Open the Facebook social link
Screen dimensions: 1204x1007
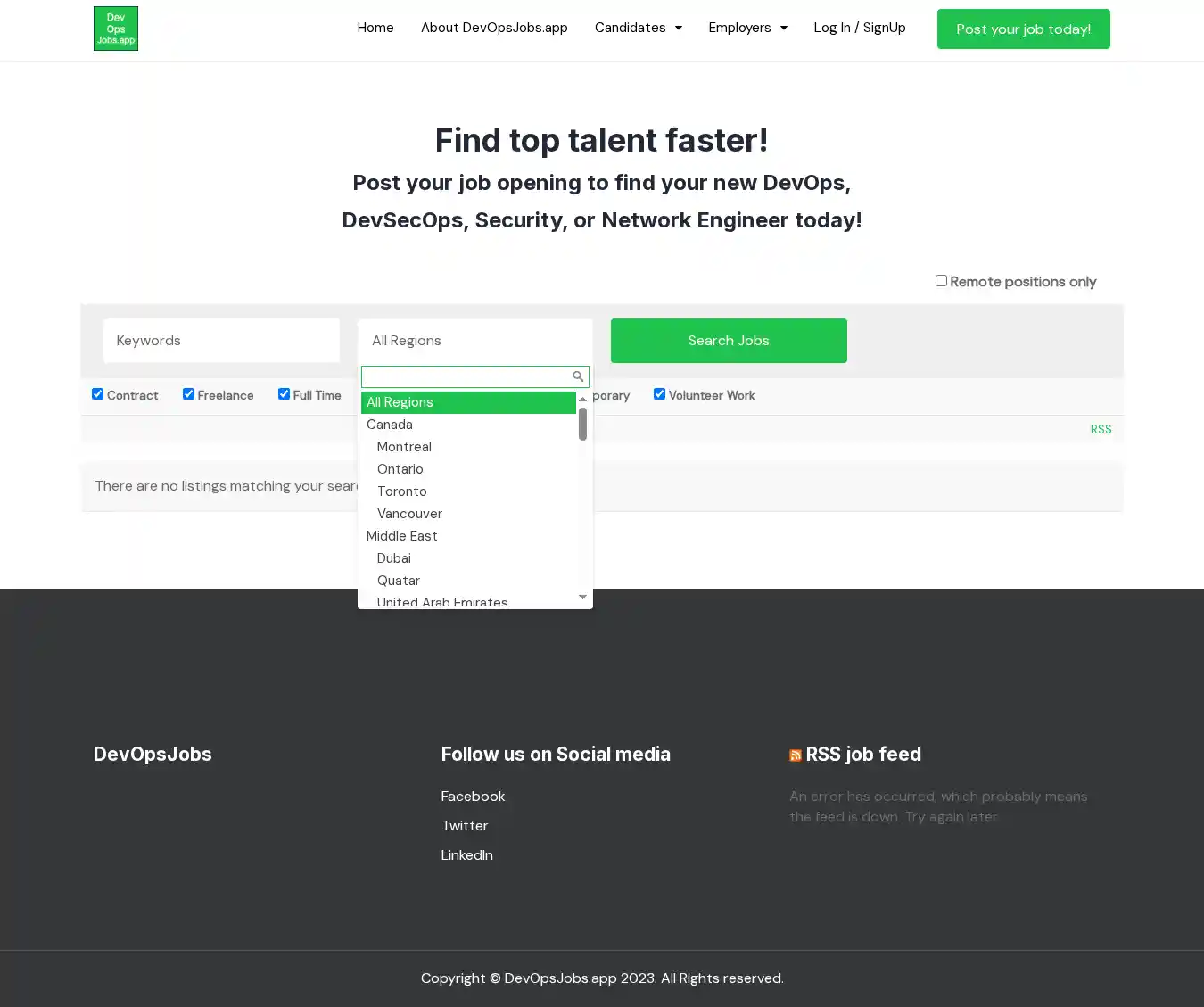coord(473,797)
